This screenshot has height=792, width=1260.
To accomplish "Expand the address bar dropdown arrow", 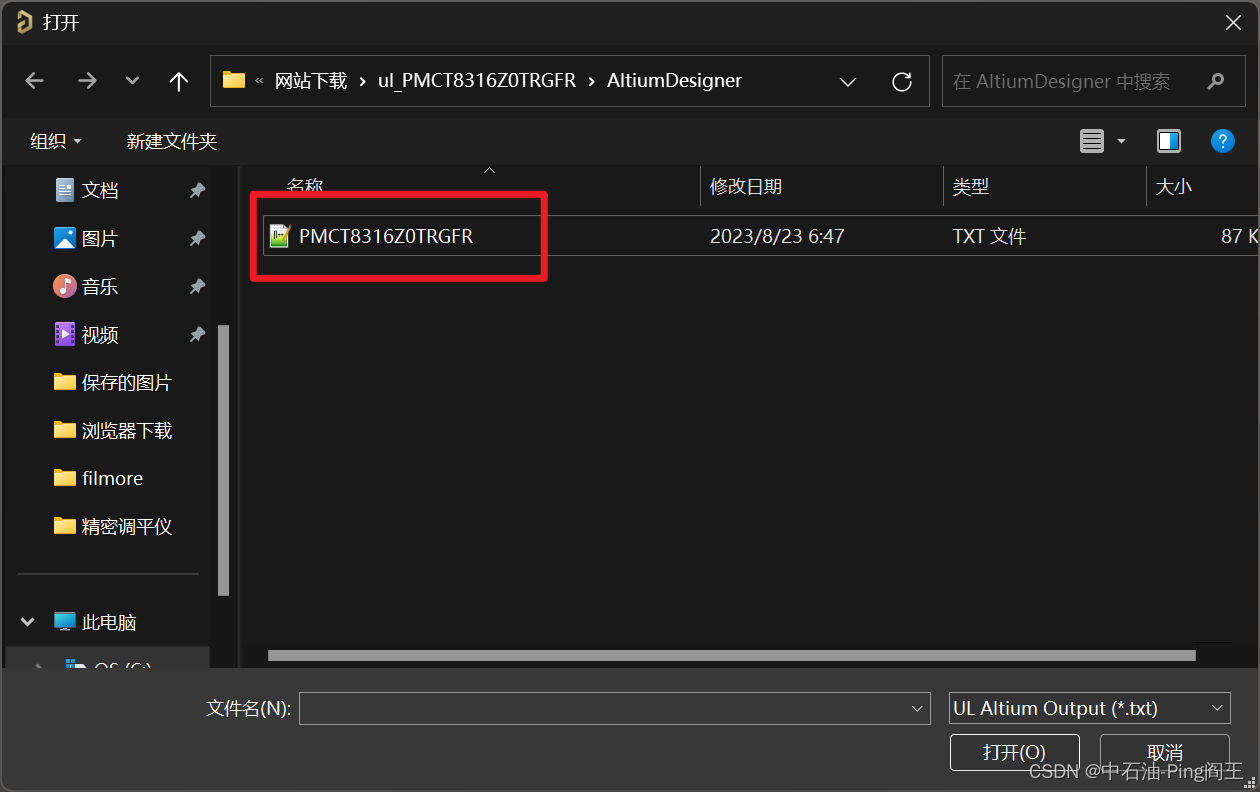I will pyautogui.click(x=848, y=81).
